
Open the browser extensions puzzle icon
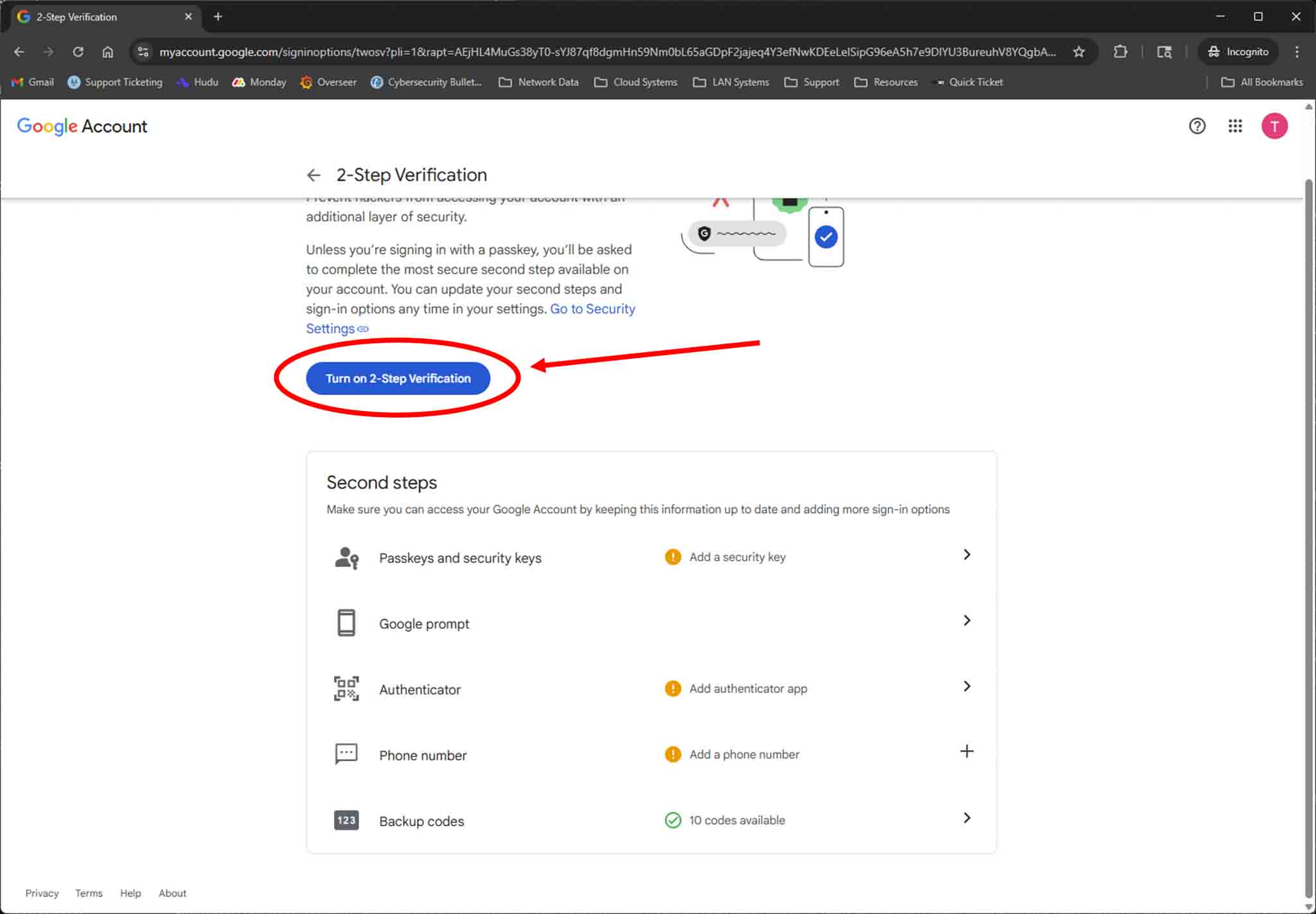pos(1120,52)
